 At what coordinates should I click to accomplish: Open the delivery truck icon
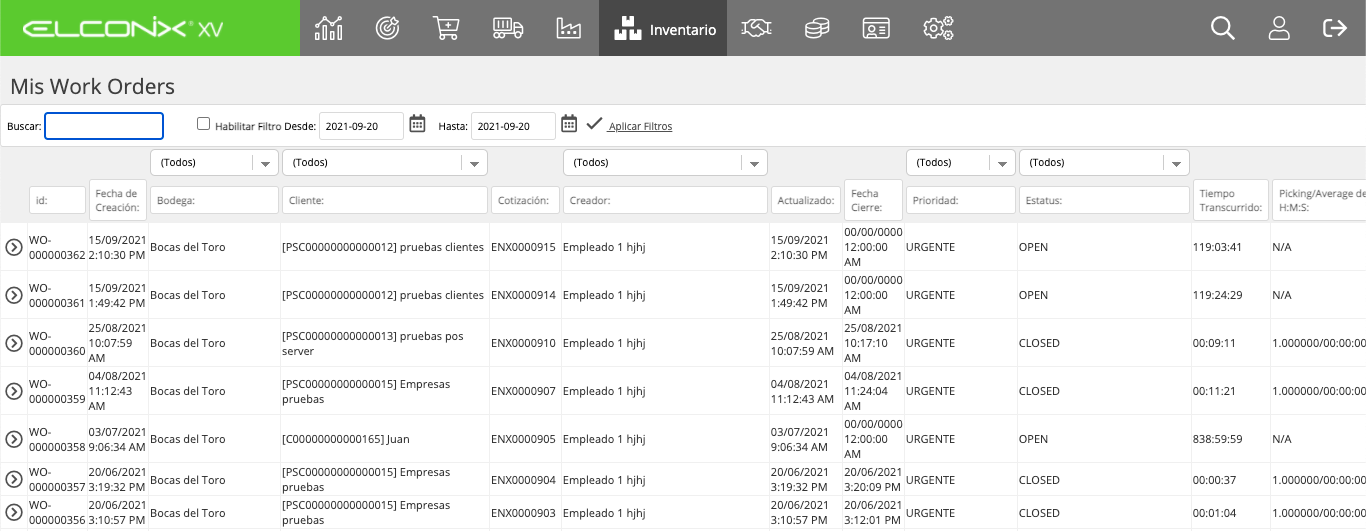point(508,28)
